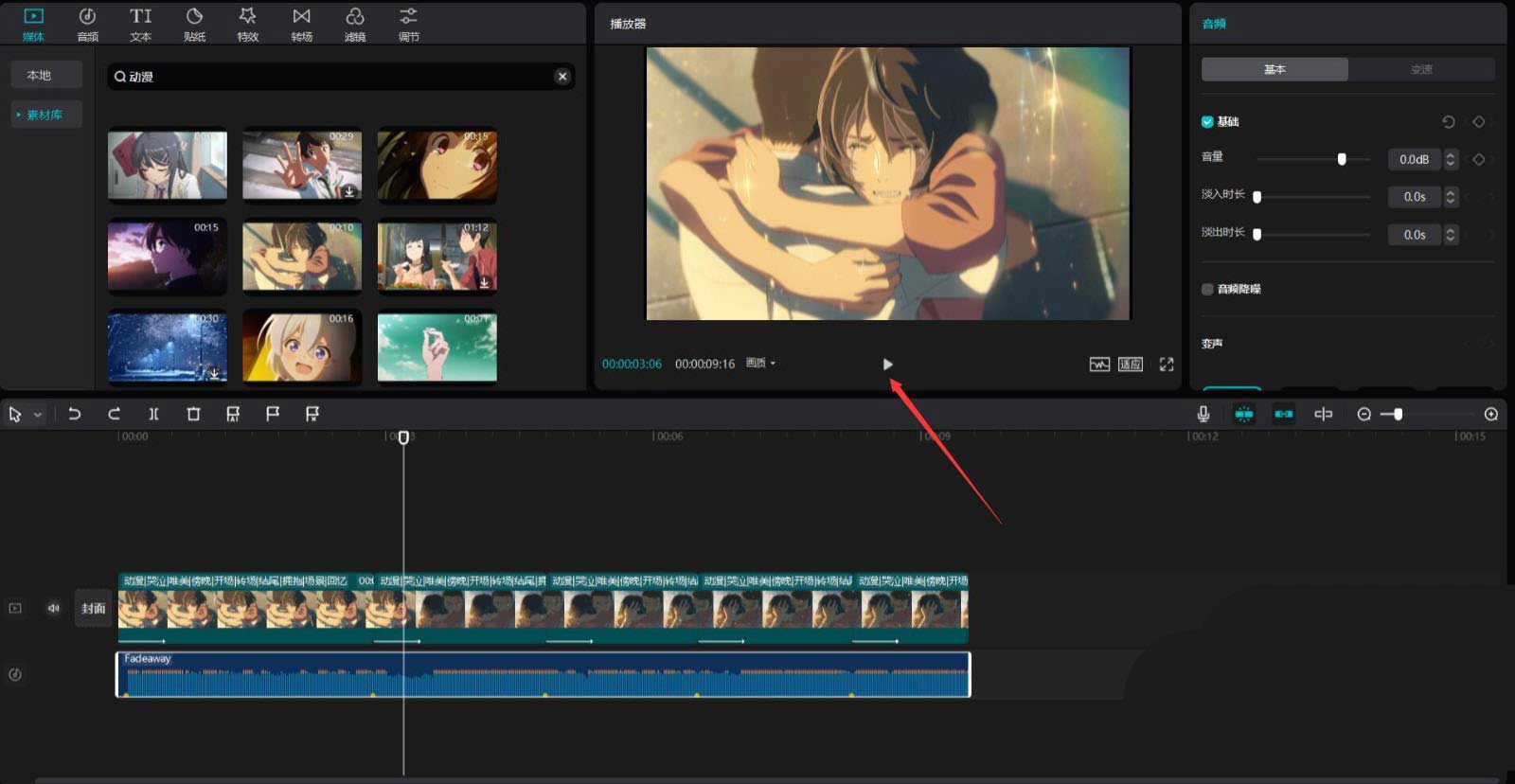Image resolution: width=1515 pixels, height=784 pixels.
Task: Select the 素材库 (Material library) entry
Action: tap(46, 115)
